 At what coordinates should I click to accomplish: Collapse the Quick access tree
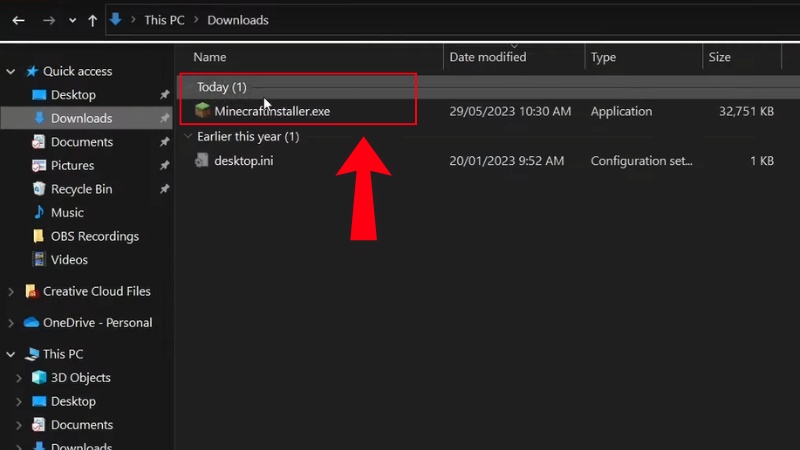coord(11,71)
